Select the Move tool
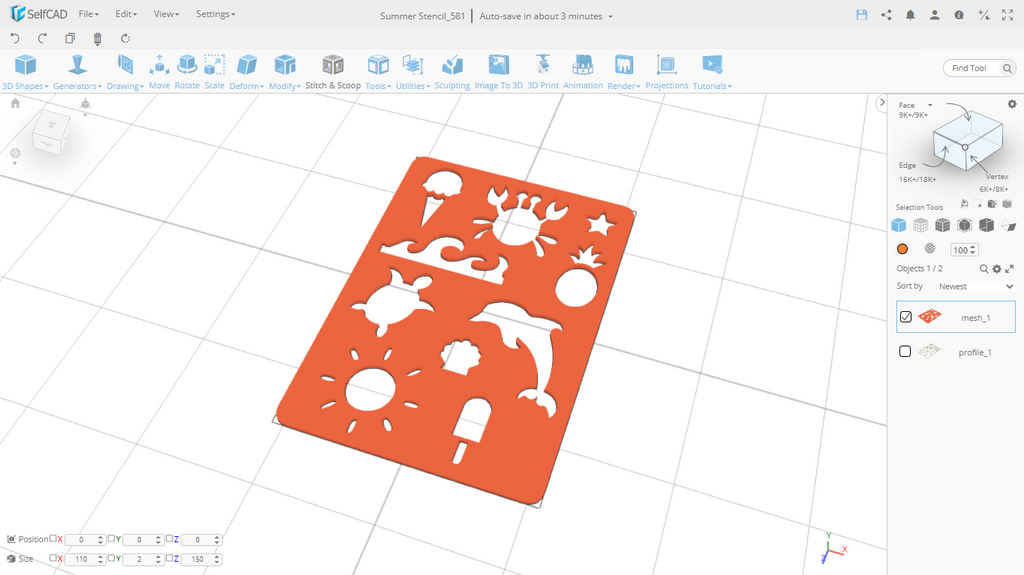This screenshot has width=1024, height=575. coord(159,71)
